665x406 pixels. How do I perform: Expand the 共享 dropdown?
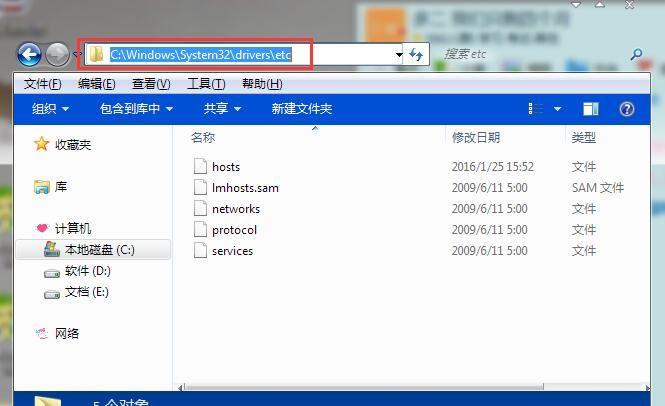click(238, 109)
